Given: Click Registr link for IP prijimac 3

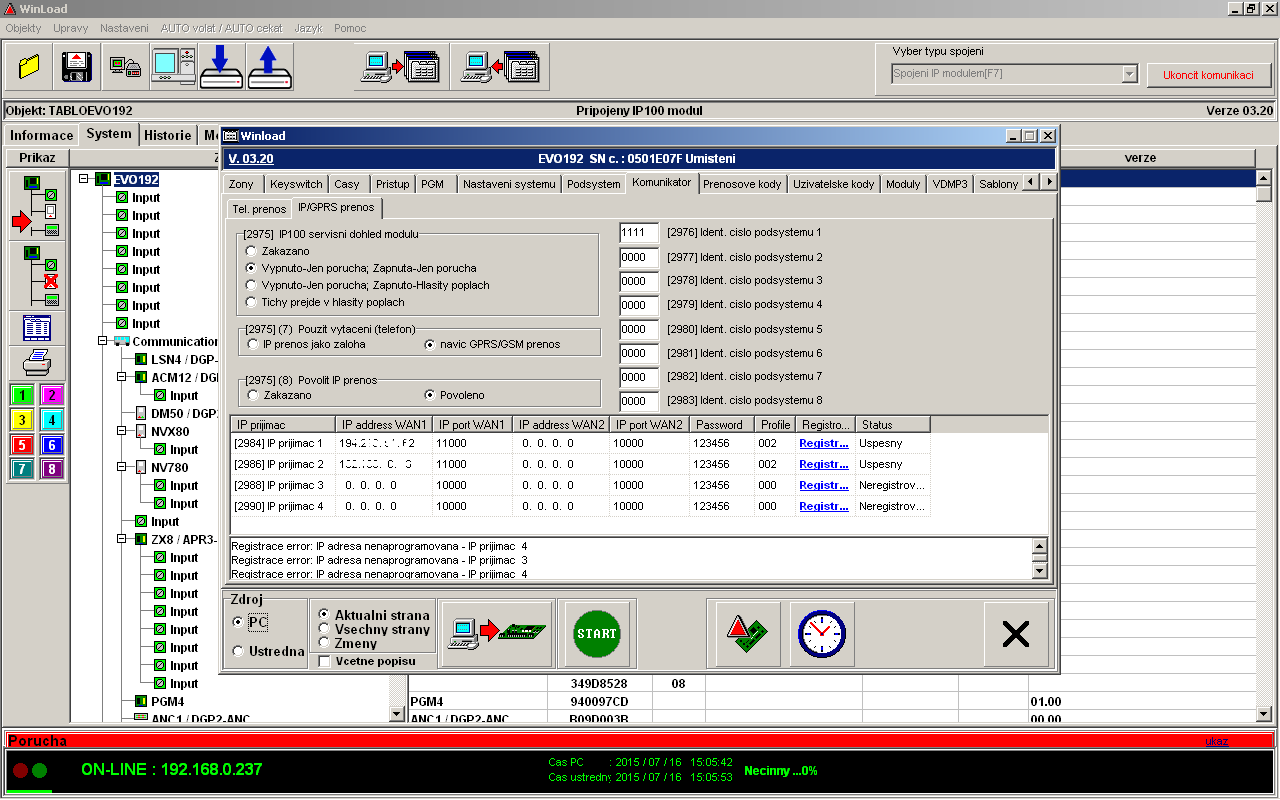Looking at the screenshot, I should [823, 485].
